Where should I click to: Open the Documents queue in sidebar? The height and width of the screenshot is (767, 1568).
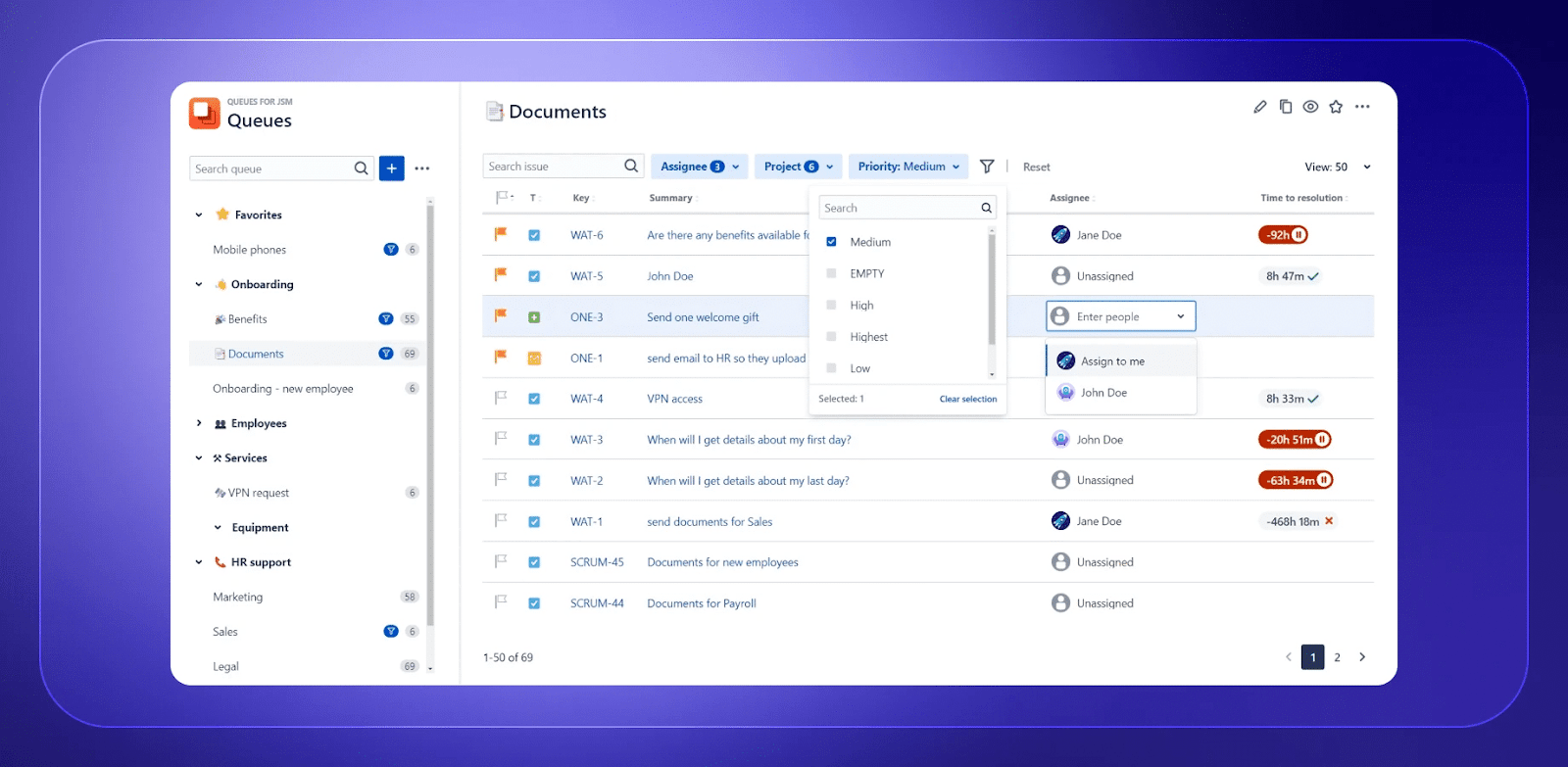pyautogui.click(x=307, y=354)
